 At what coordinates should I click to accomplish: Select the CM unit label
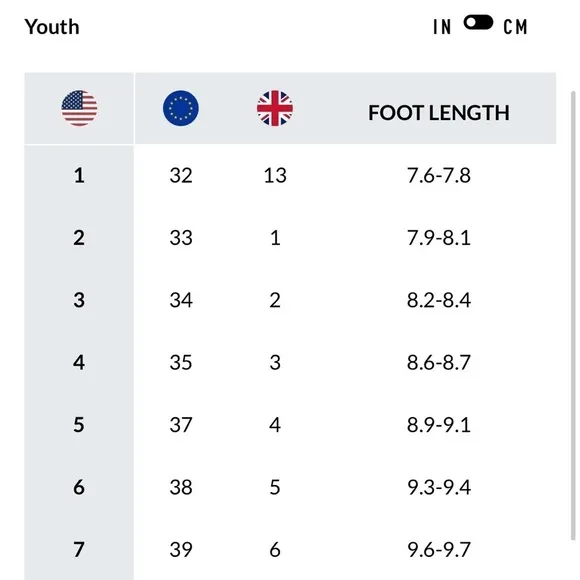[x=515, y=27]
